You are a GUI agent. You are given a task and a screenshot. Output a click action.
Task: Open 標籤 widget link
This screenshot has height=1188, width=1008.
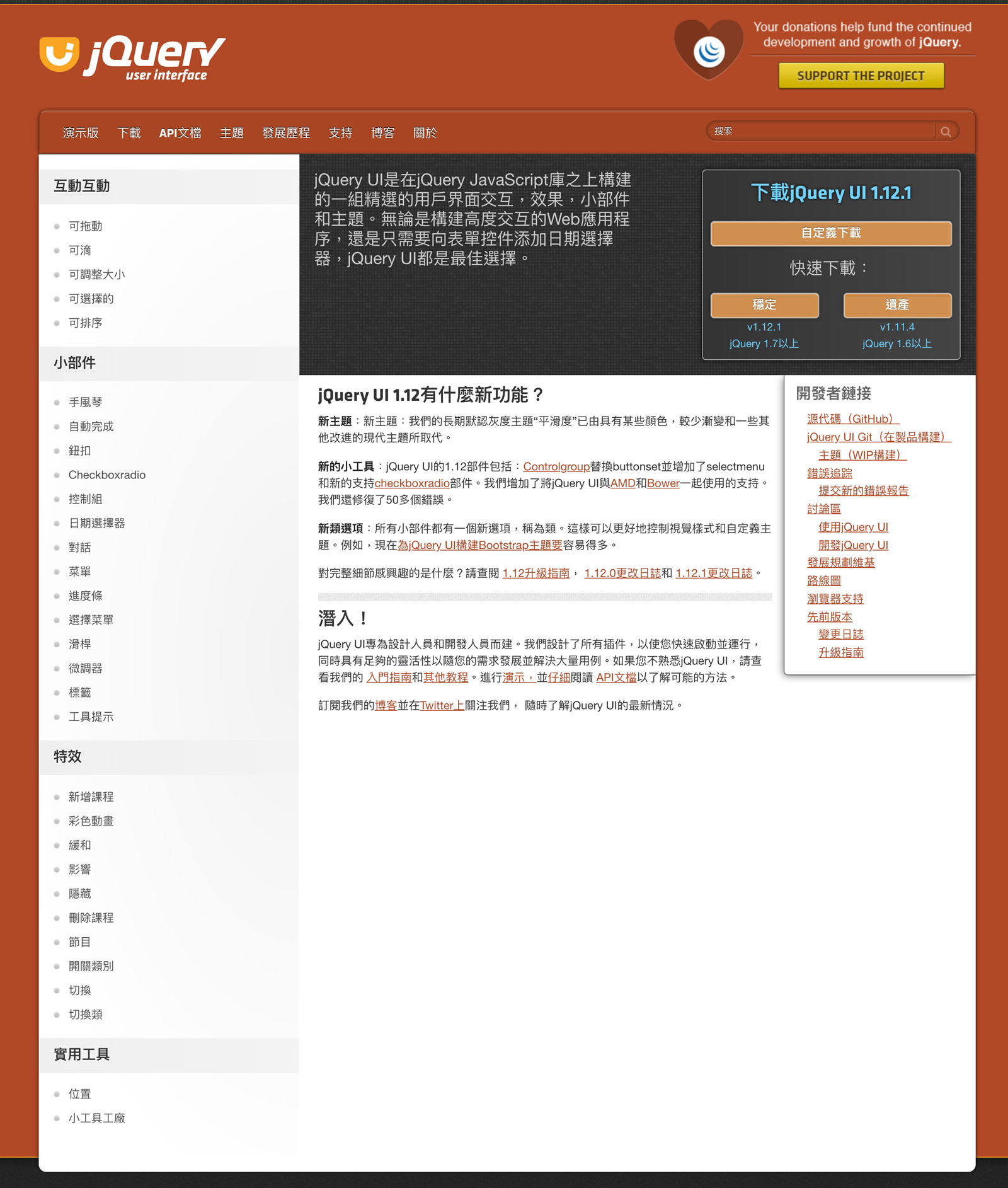click(80, 693)
